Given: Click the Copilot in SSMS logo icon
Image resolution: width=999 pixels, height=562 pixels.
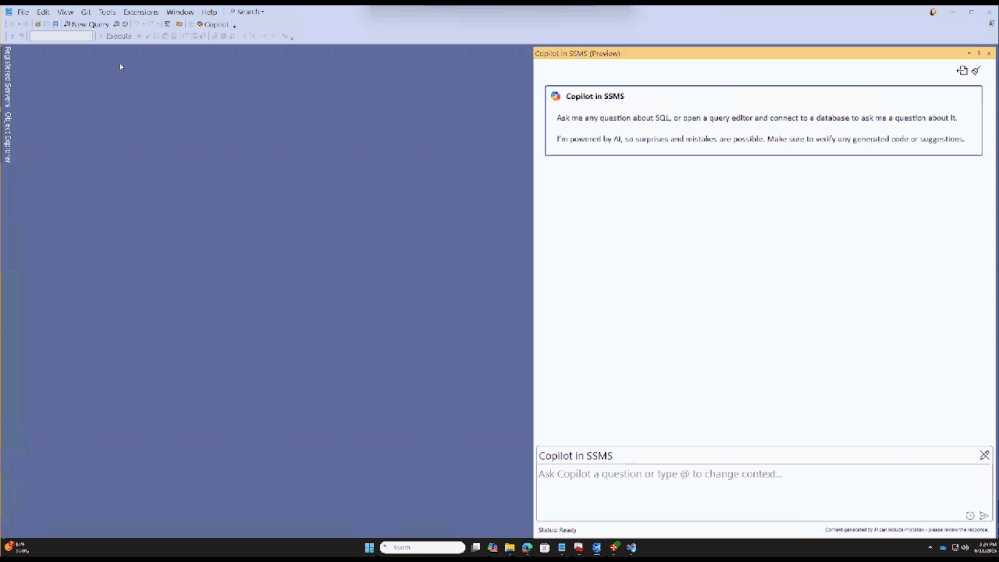Looking at the screenshot, I should tap(556, 96).
